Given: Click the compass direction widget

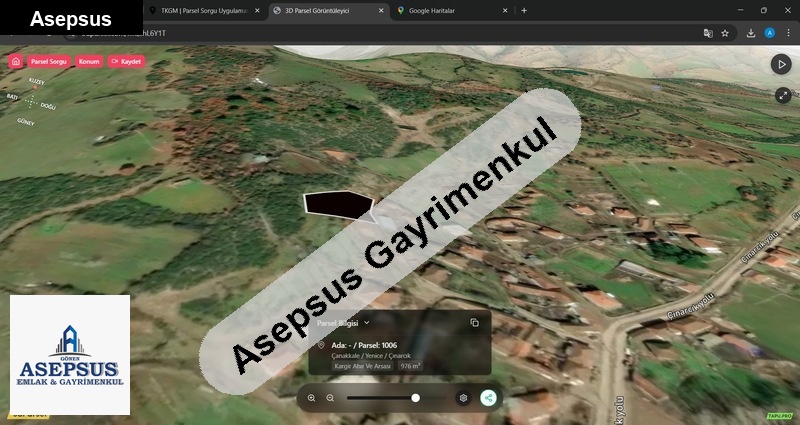Looking at the screenshot, I should (x=32, y=101).
